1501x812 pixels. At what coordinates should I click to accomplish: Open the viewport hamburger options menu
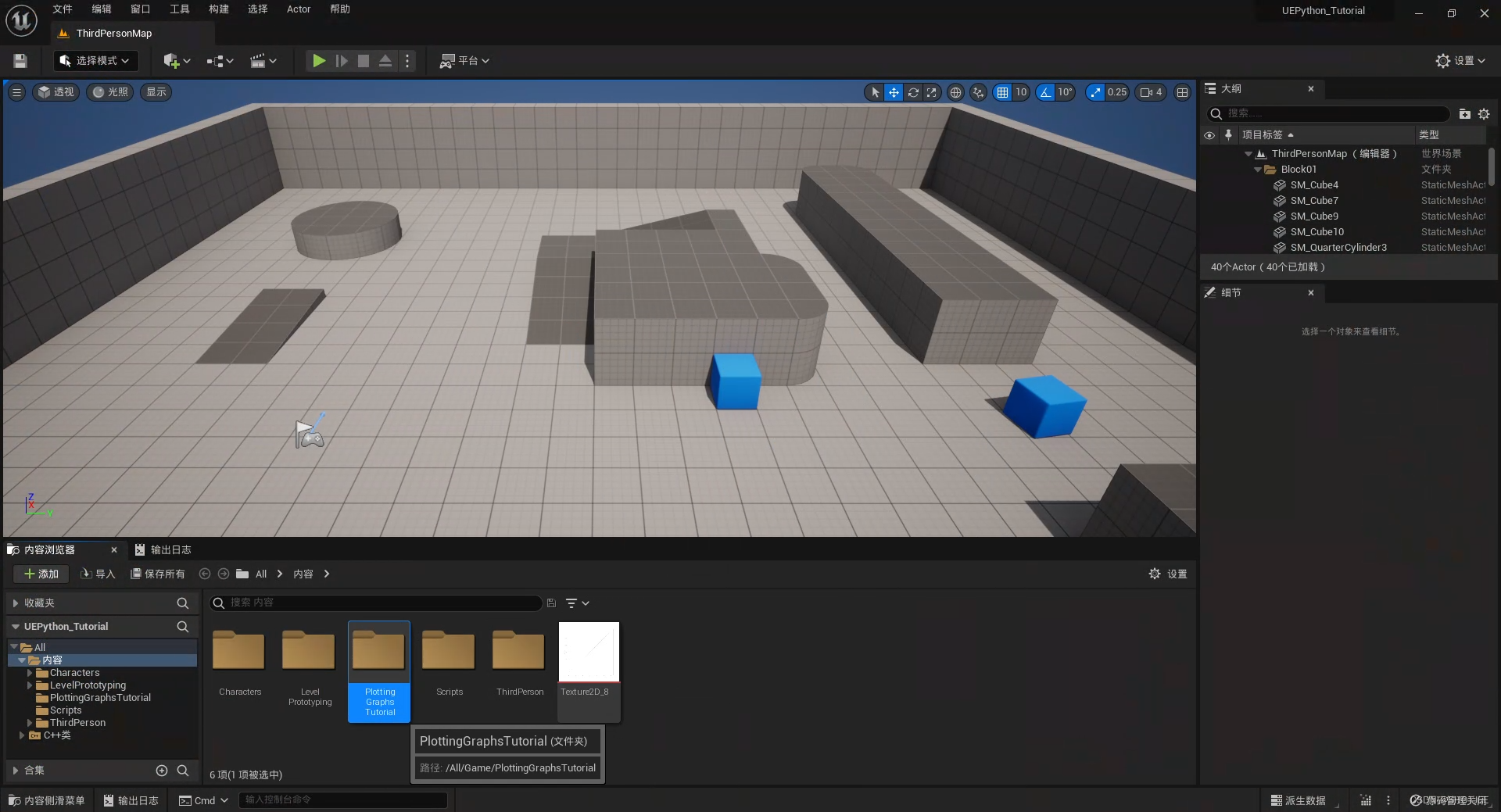click(x=16, y=92)
